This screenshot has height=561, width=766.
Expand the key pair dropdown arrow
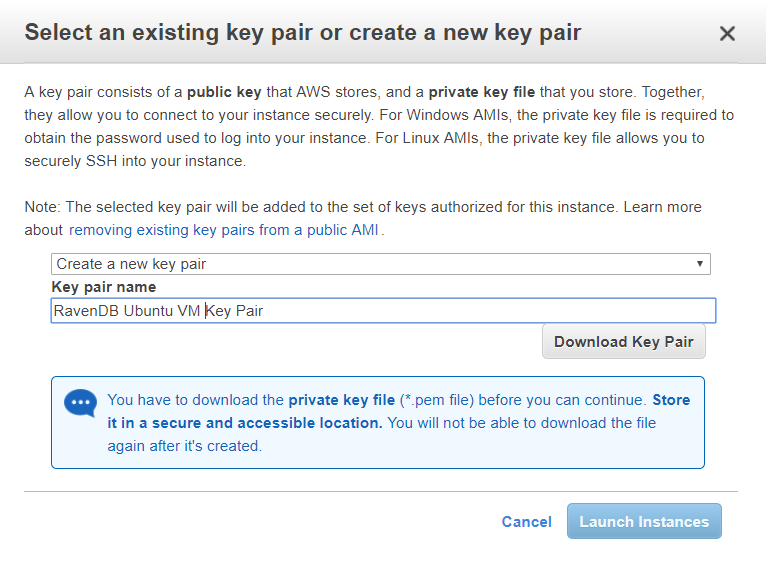click(x=700, y=264)
